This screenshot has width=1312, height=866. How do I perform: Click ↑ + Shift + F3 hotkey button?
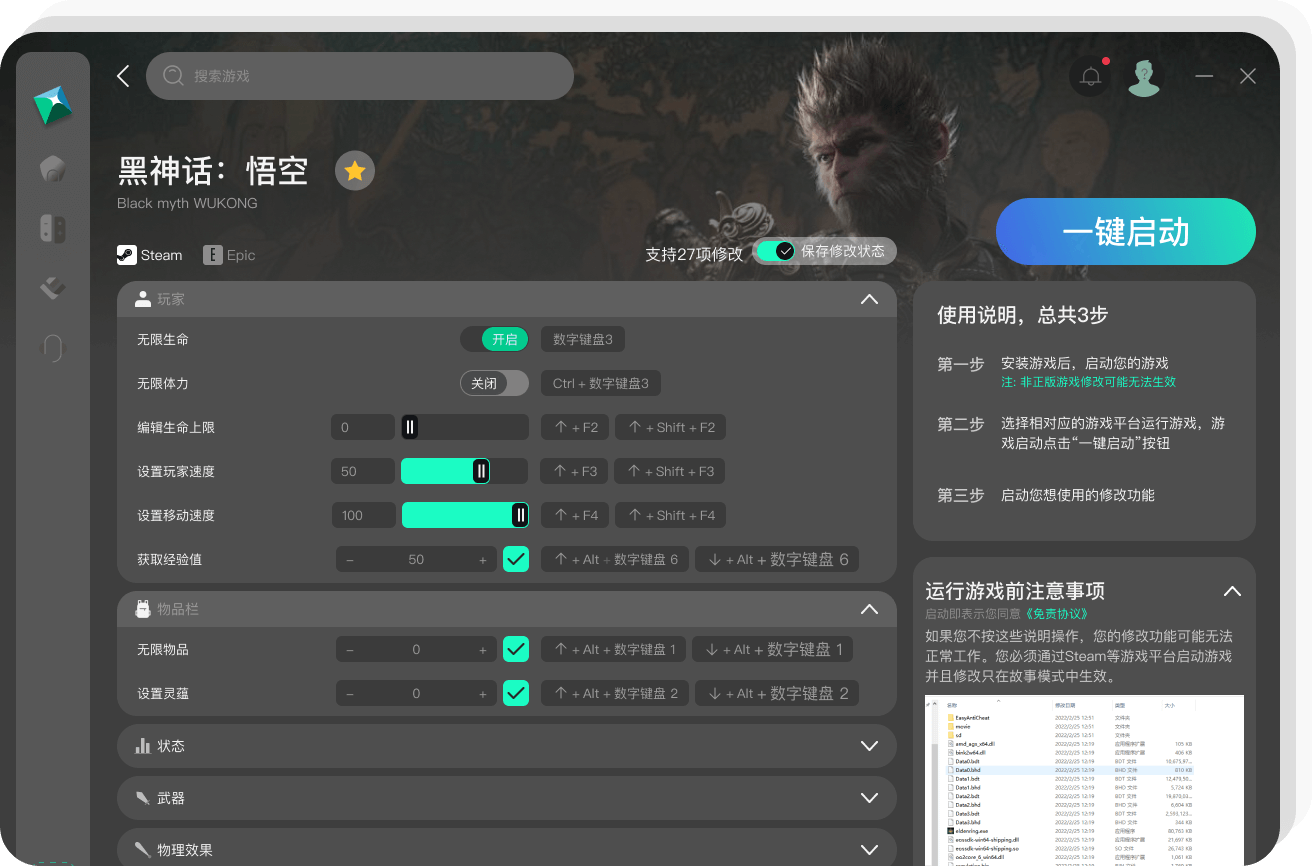pyautogui.click(x=670, y=471)
